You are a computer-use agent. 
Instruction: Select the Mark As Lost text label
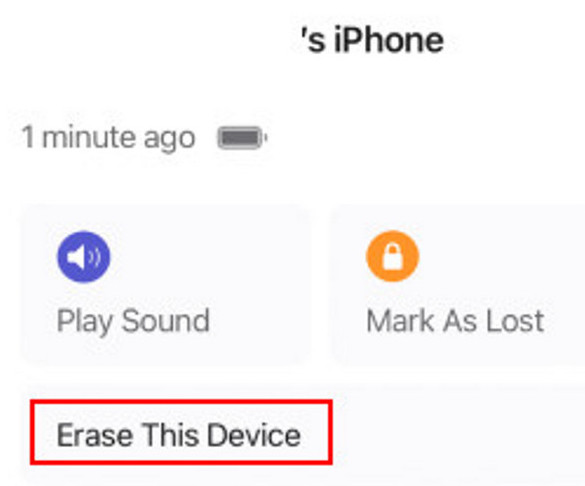pos(455,320)
